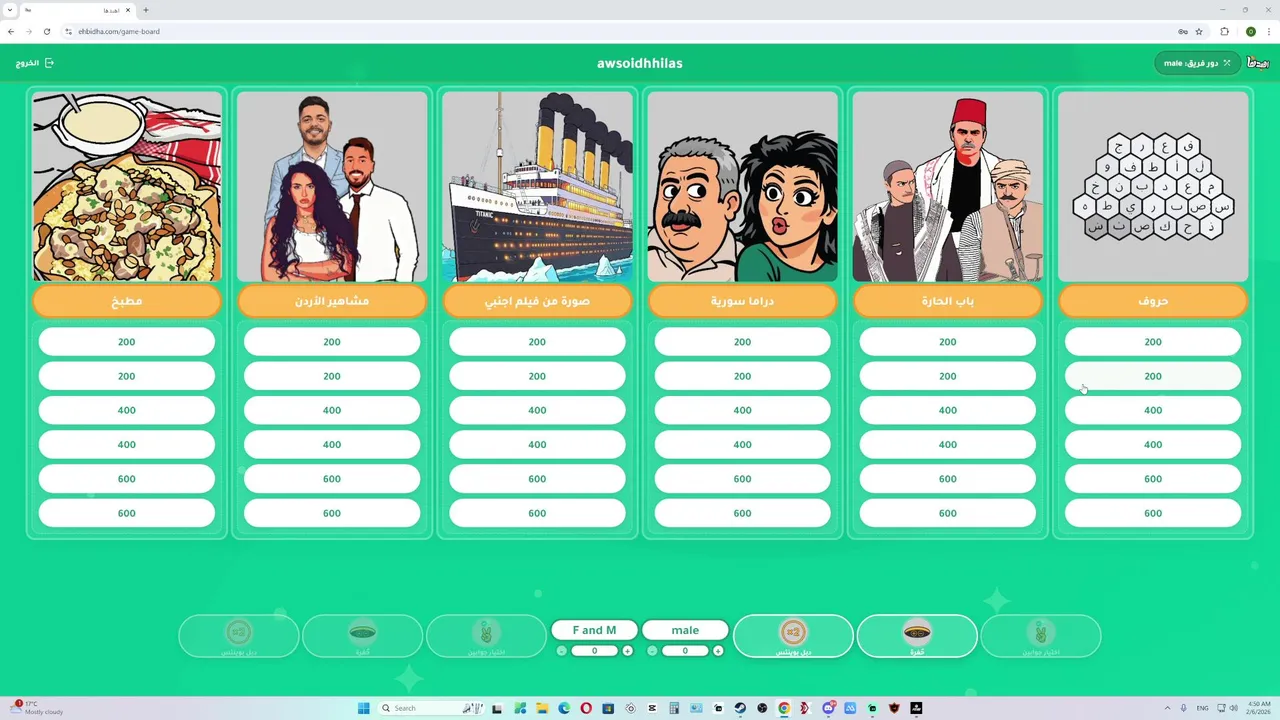
Task: Pick second 200 question under حروف
Action: coord(1153,376)
